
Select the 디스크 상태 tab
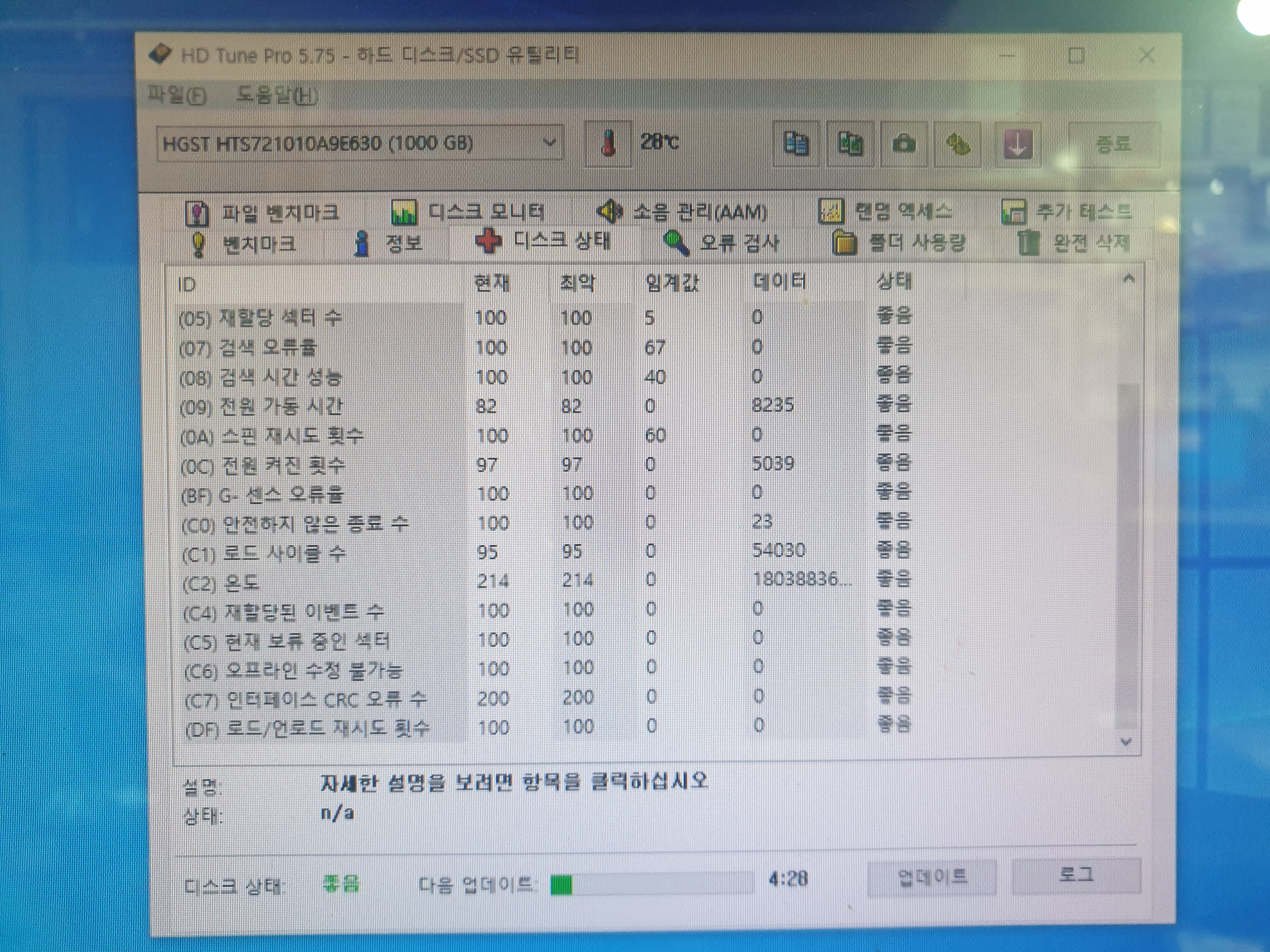(543, 241)
